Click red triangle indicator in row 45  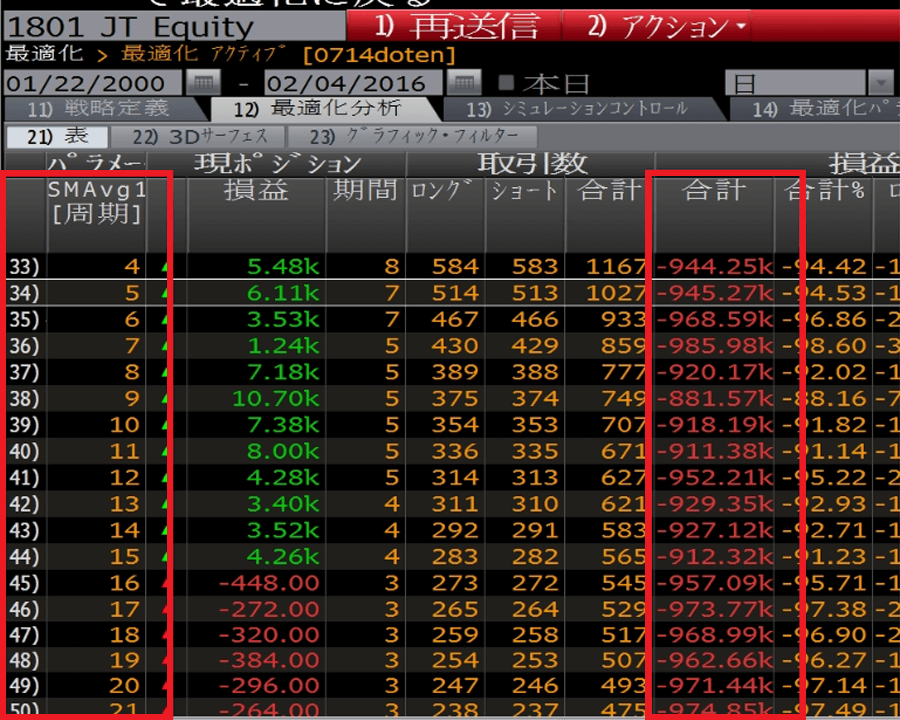coord(164,583)
